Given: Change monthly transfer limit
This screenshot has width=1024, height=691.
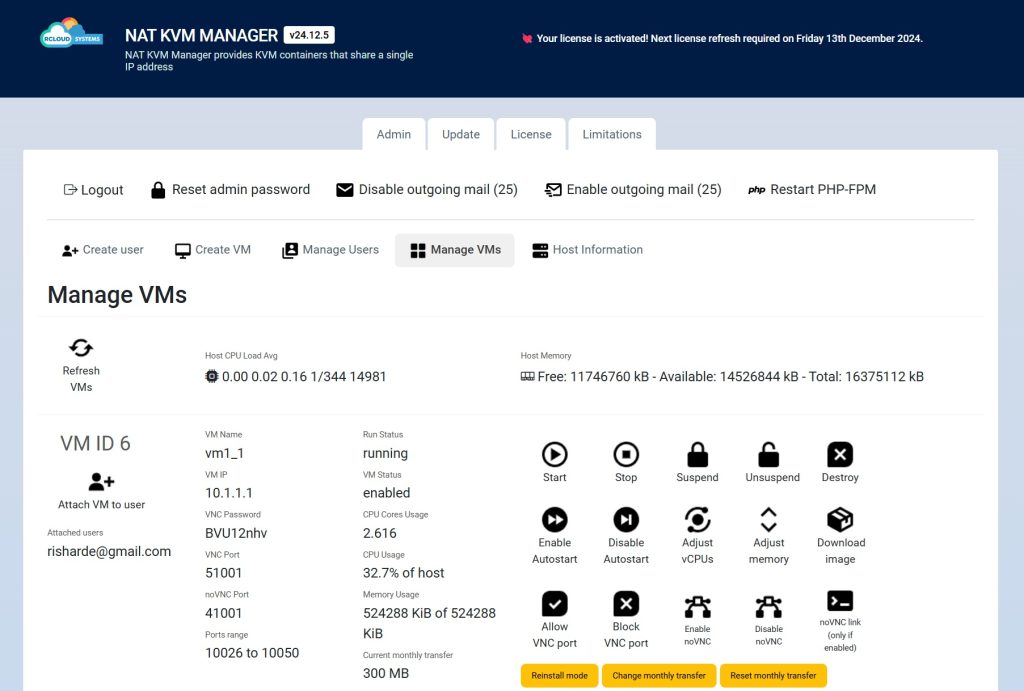Looking at the screenshot, I should [x=659, y=675].
